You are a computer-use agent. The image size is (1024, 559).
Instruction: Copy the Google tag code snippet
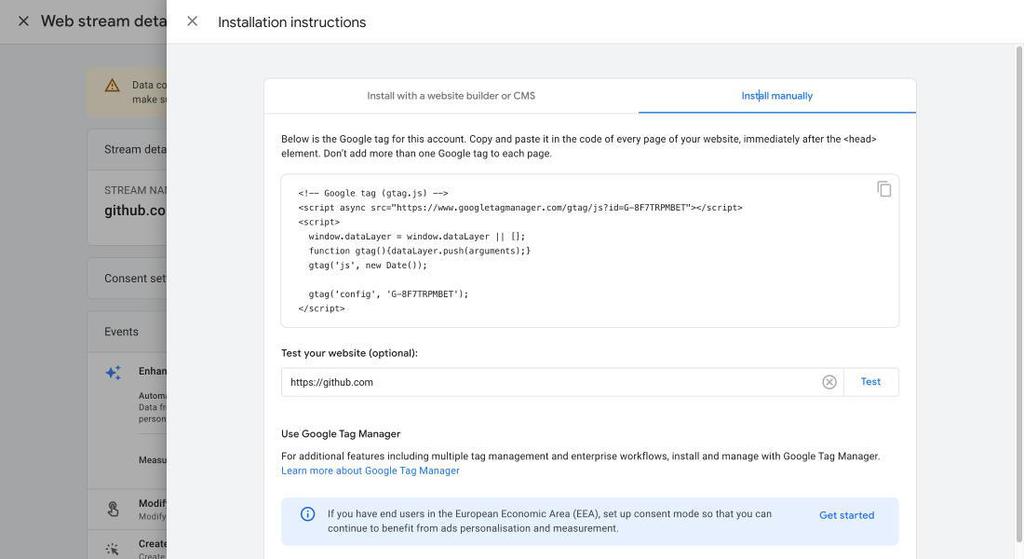tap(884, 189)
